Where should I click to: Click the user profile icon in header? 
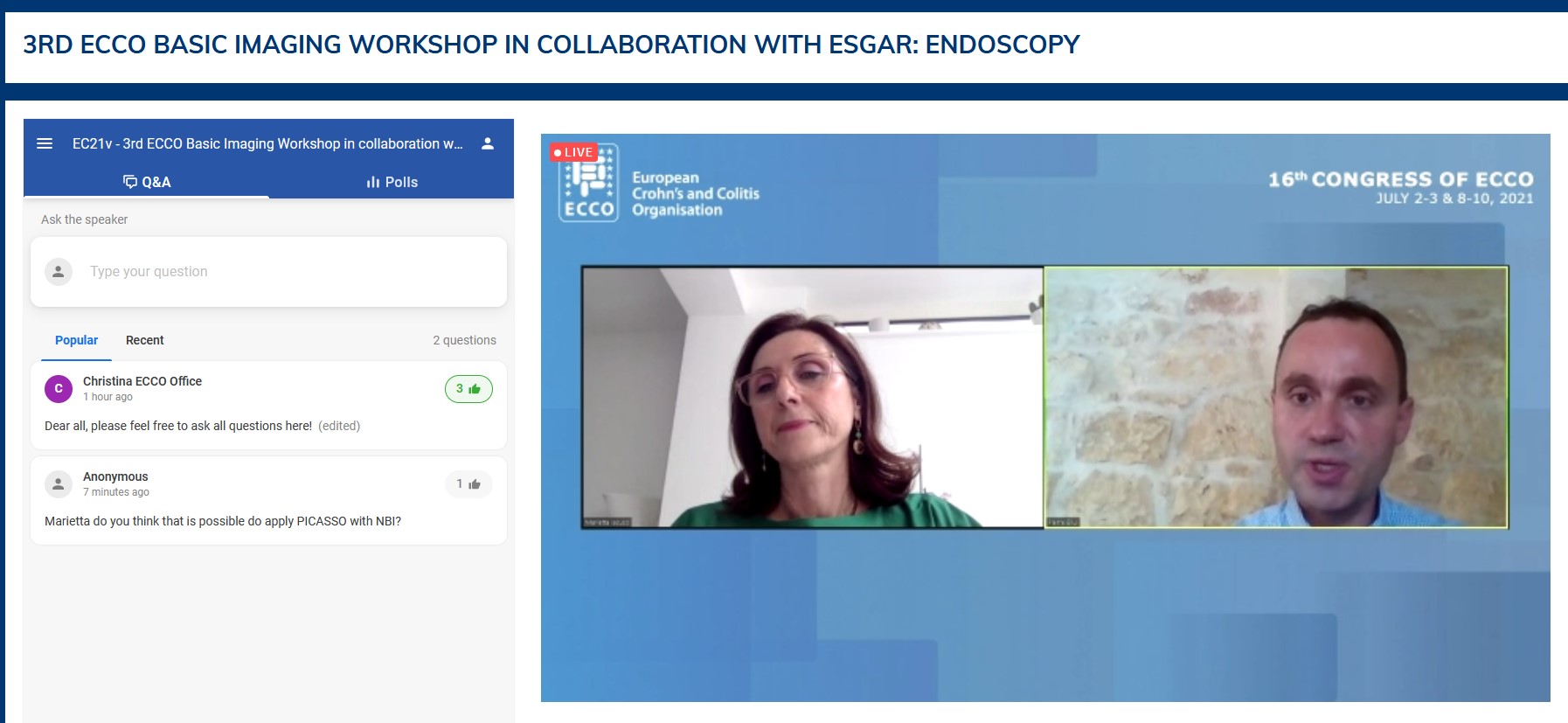click(x=488, y=143)
